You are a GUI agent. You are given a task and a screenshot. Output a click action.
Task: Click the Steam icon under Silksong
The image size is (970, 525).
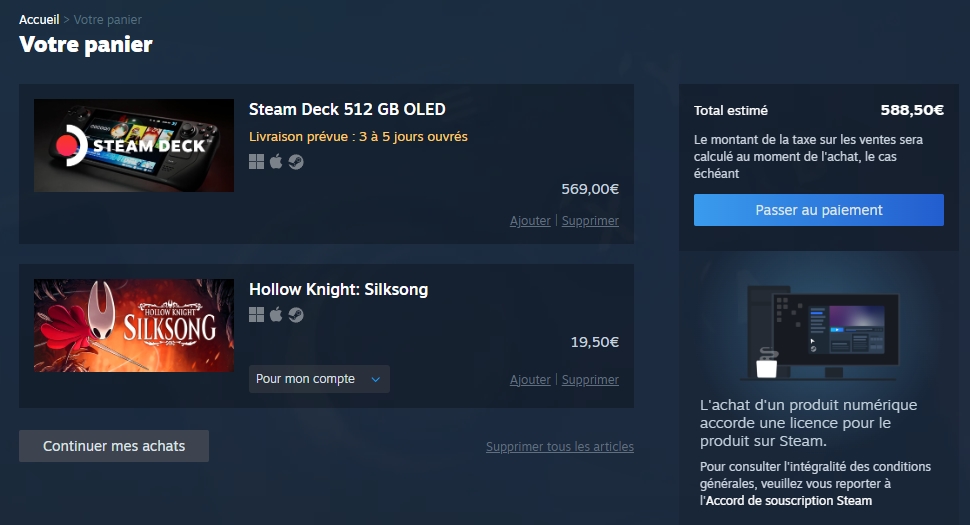point(296,315)
